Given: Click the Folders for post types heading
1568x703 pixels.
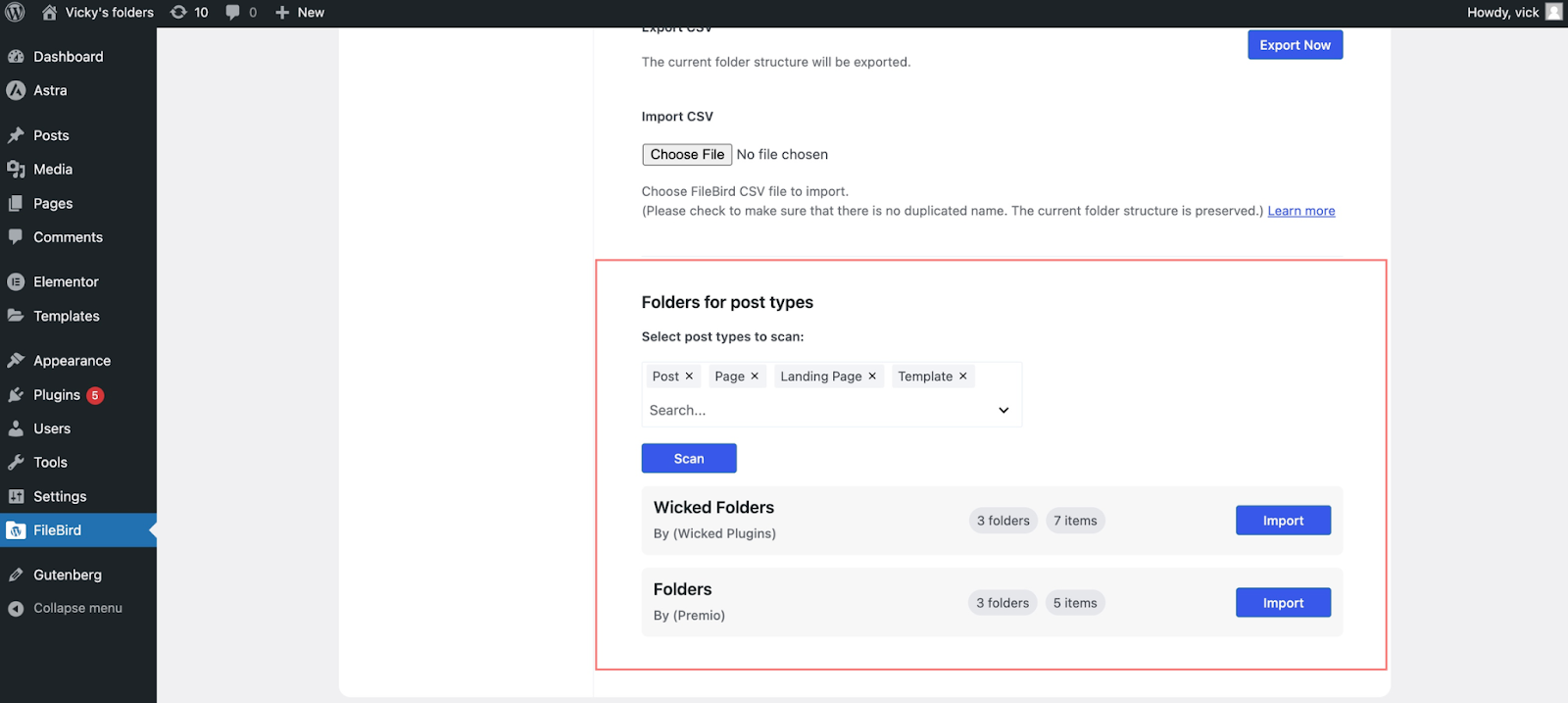Looking at the screenshot, I should (727, 303).
